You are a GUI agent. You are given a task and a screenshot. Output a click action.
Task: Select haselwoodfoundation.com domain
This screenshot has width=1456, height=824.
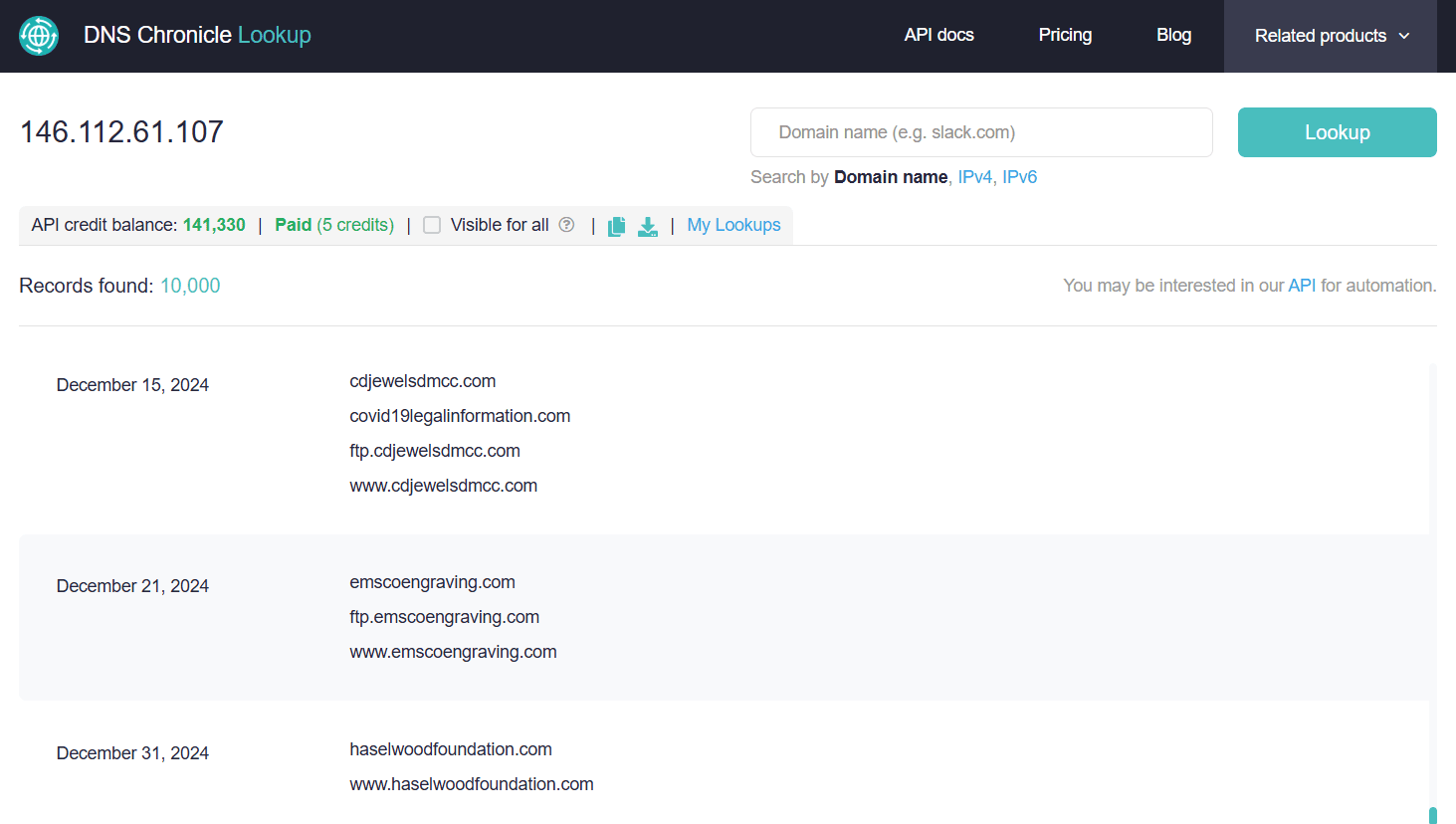click(x=451, y=749)
